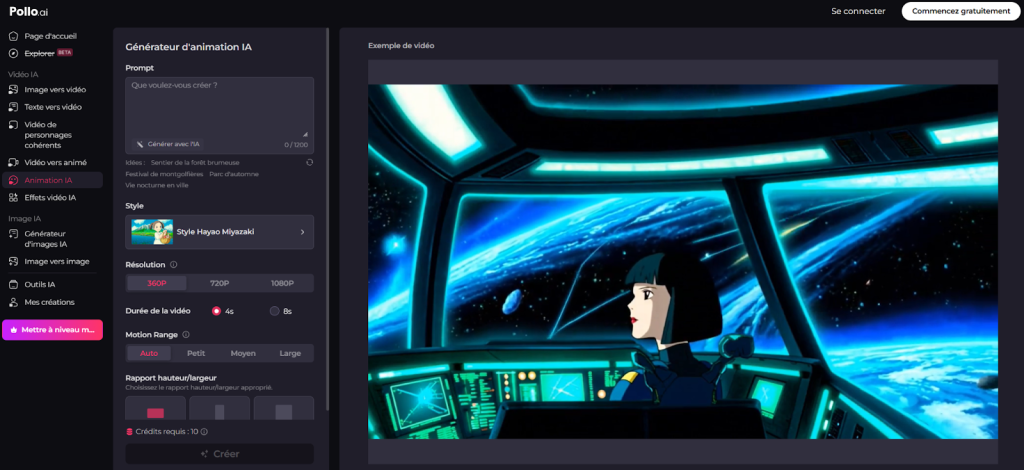This screenshot has height=470, width=1024.
Task: Go to Mes créations
Action: (52, 302)
